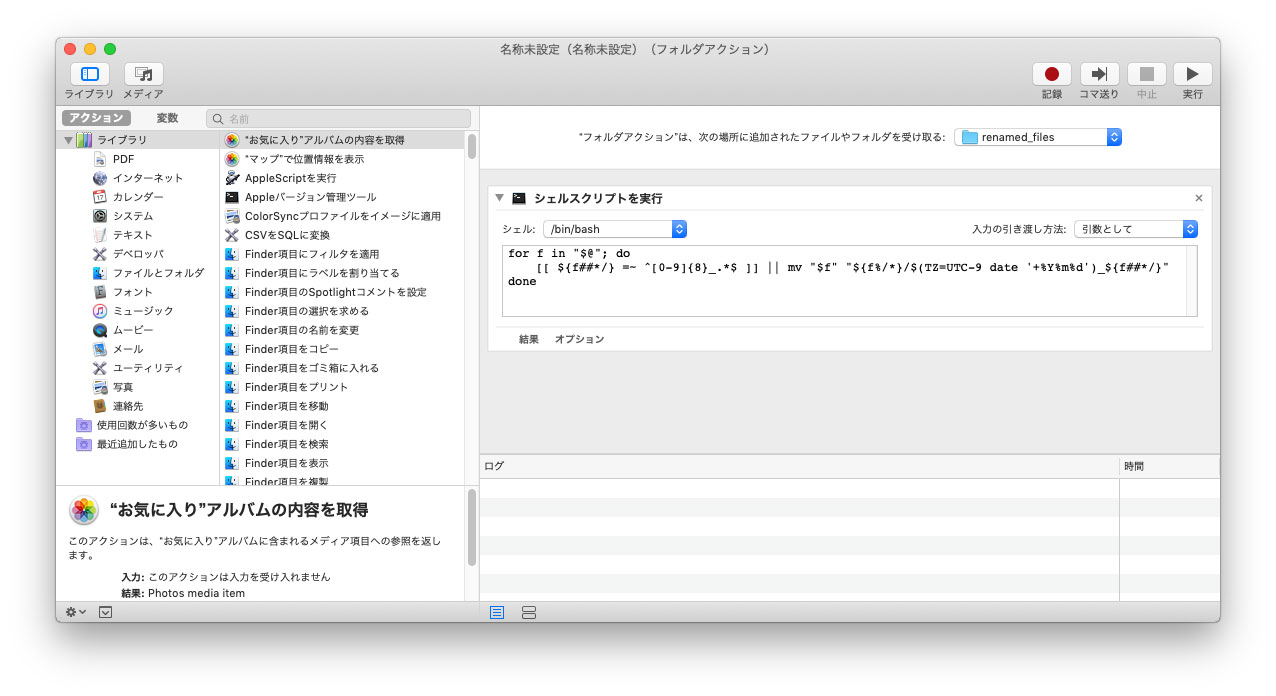This screenshot has height=696, width=1276.
Task: Open the 最近追加したもの smart folder
Action: [x=127, y=444]
